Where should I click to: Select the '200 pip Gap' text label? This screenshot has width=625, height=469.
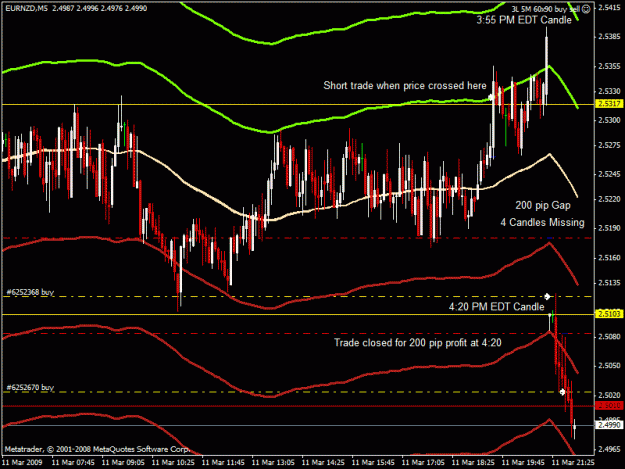(542, 206)
